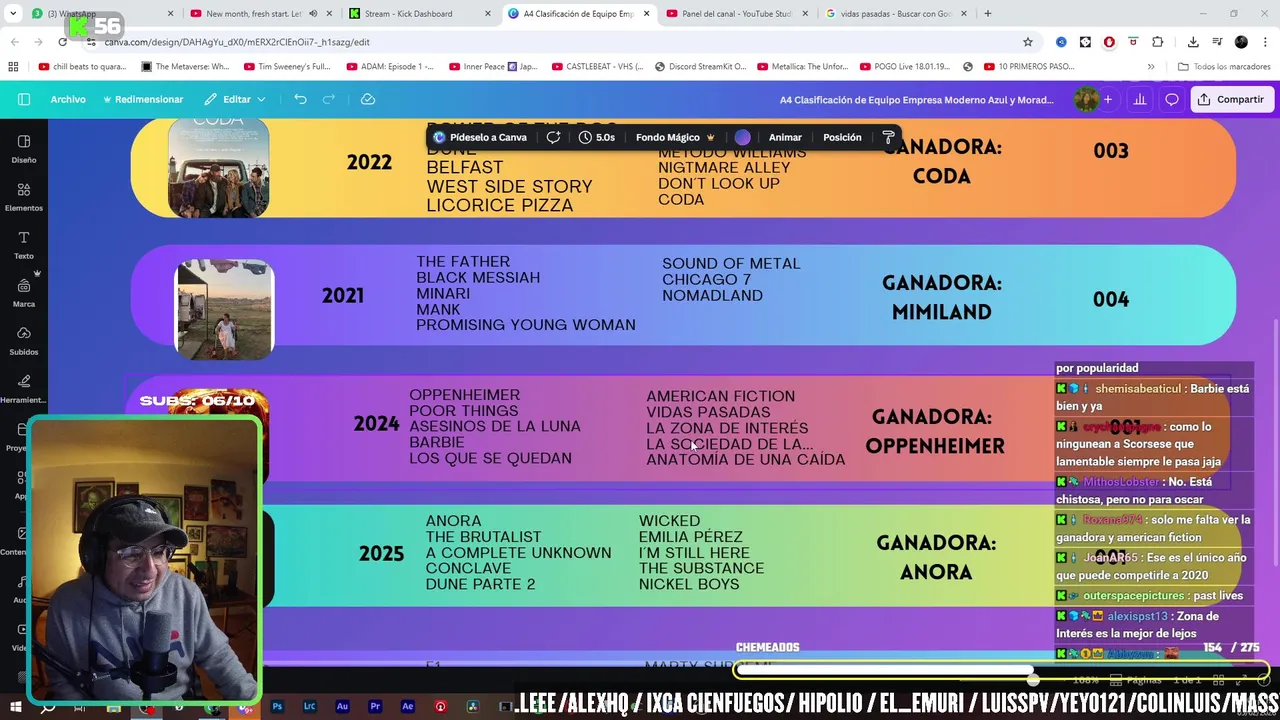Open the analytics chart icon
The width and height of the screenshot is (1280, 720).
click(1140, 99)
